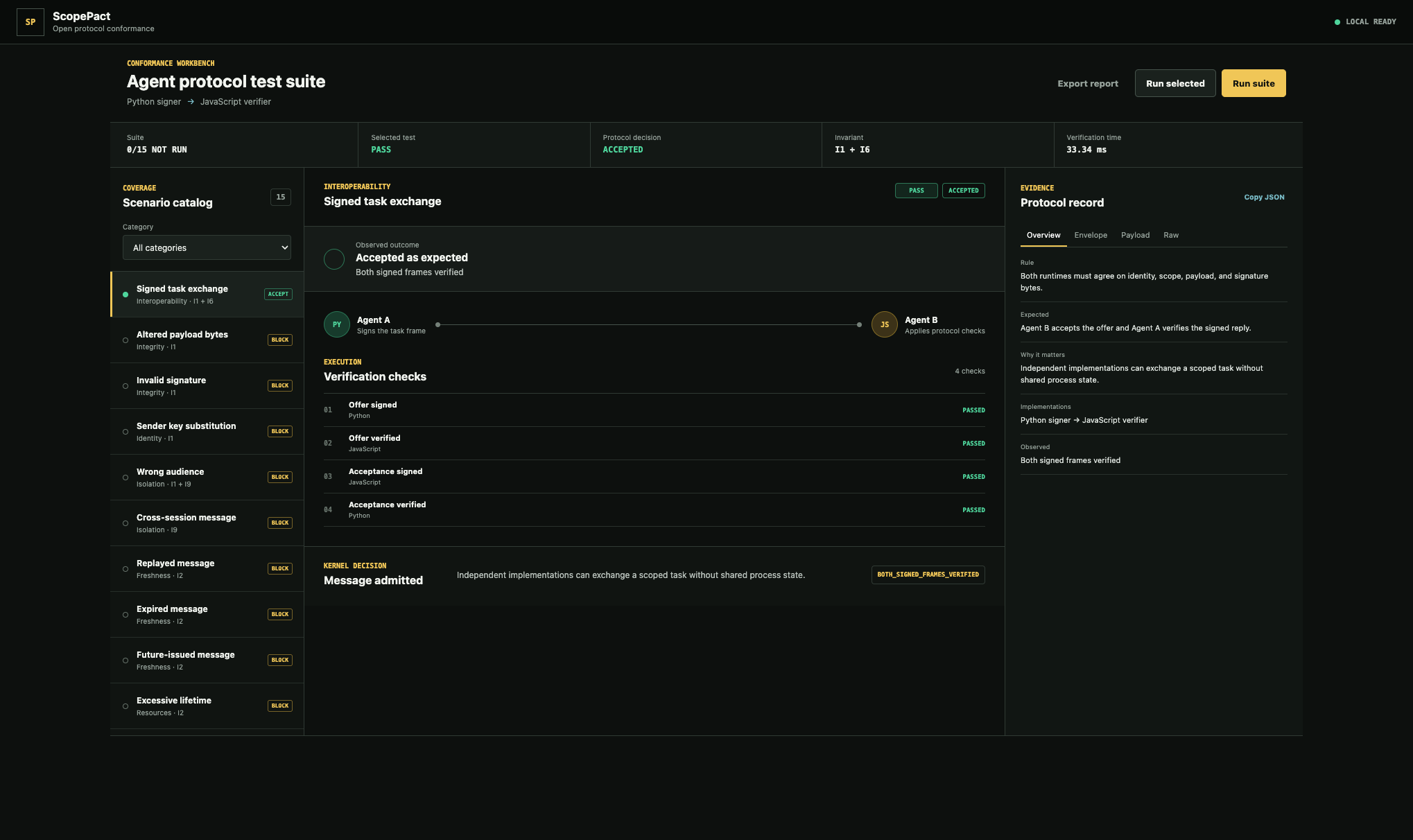Viewport: 1413px width, 840px height.
Task: Open the Sender key substitution scenario
Action: coord(207,432)
